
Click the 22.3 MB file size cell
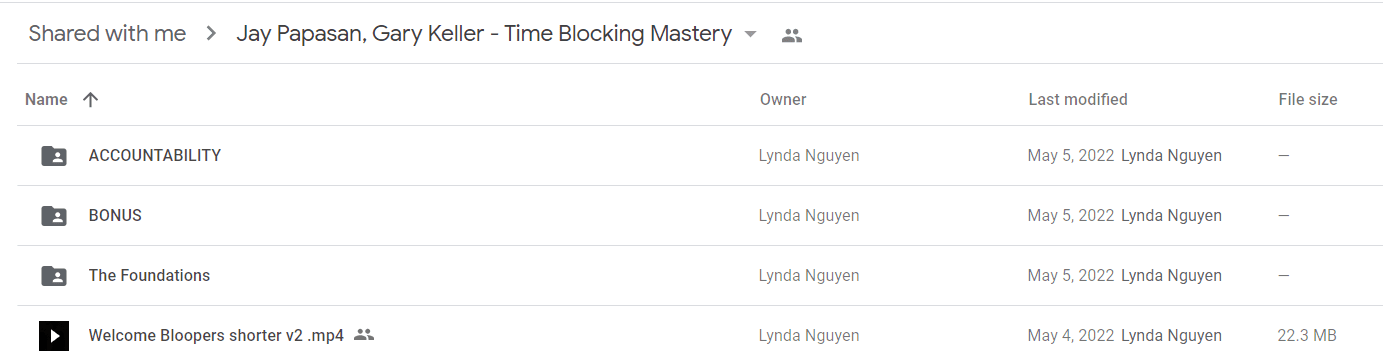pos(1307,336)
